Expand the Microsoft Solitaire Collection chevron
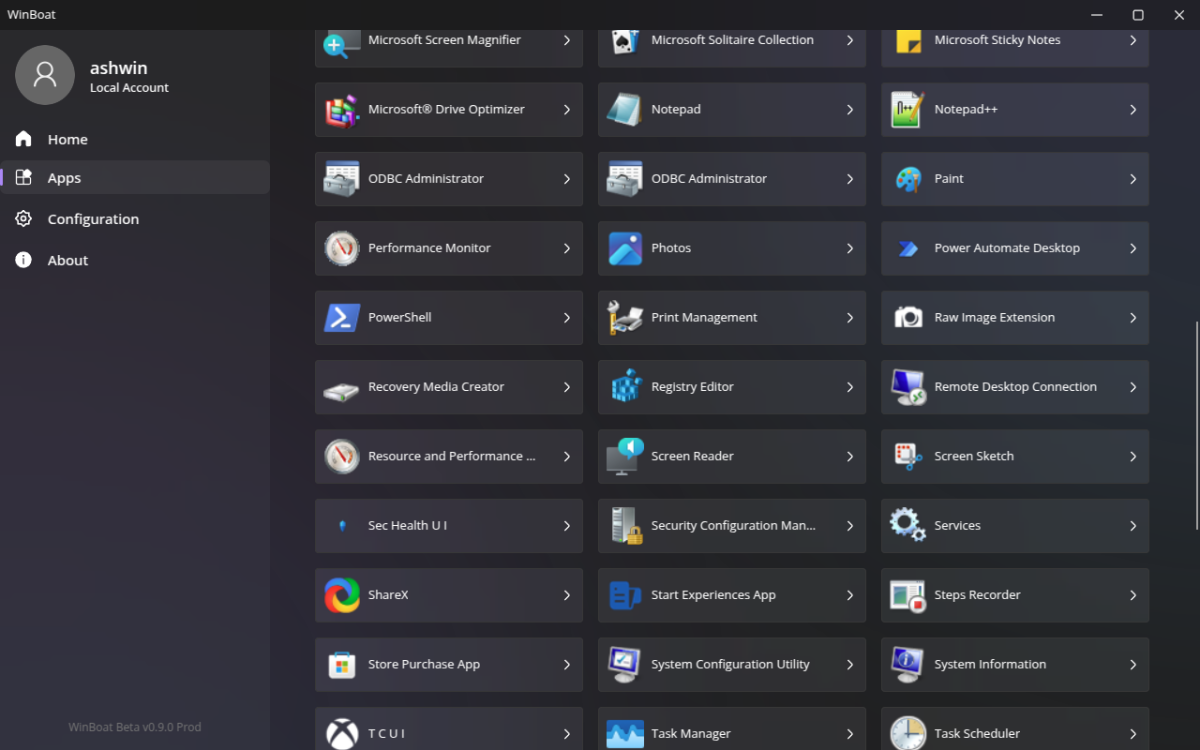Viewport: 1200px width, 750px height. point(850,40)
